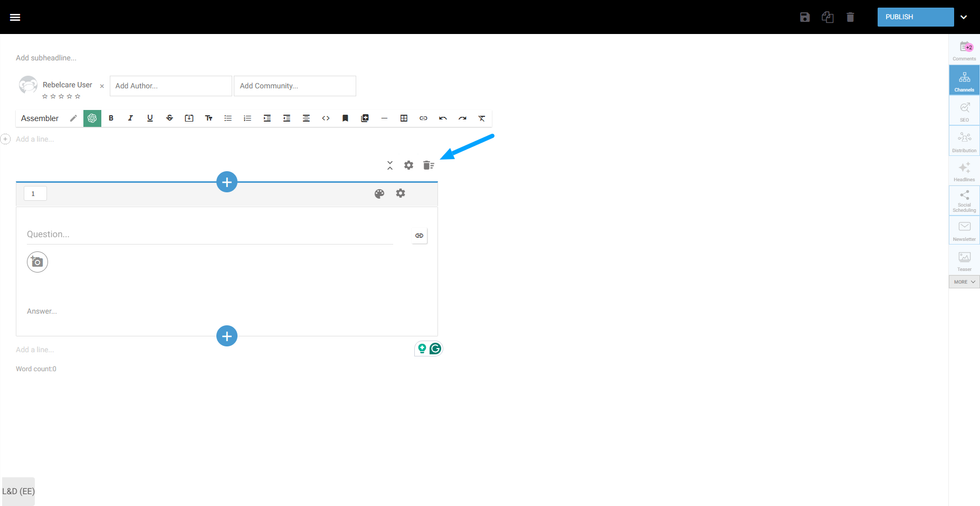Viewport: 980px width, 506px height.
Task: Open the ChatGPT AI assistant in toolbar
Action: (92, 118)
